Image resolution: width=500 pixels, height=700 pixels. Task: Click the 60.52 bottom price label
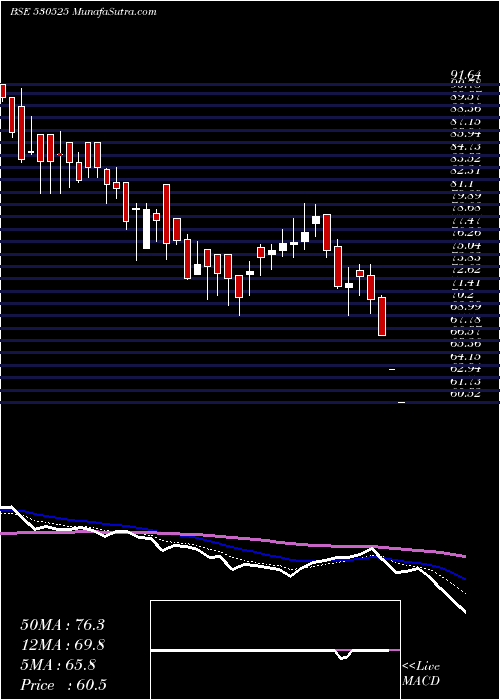(465, 394)
